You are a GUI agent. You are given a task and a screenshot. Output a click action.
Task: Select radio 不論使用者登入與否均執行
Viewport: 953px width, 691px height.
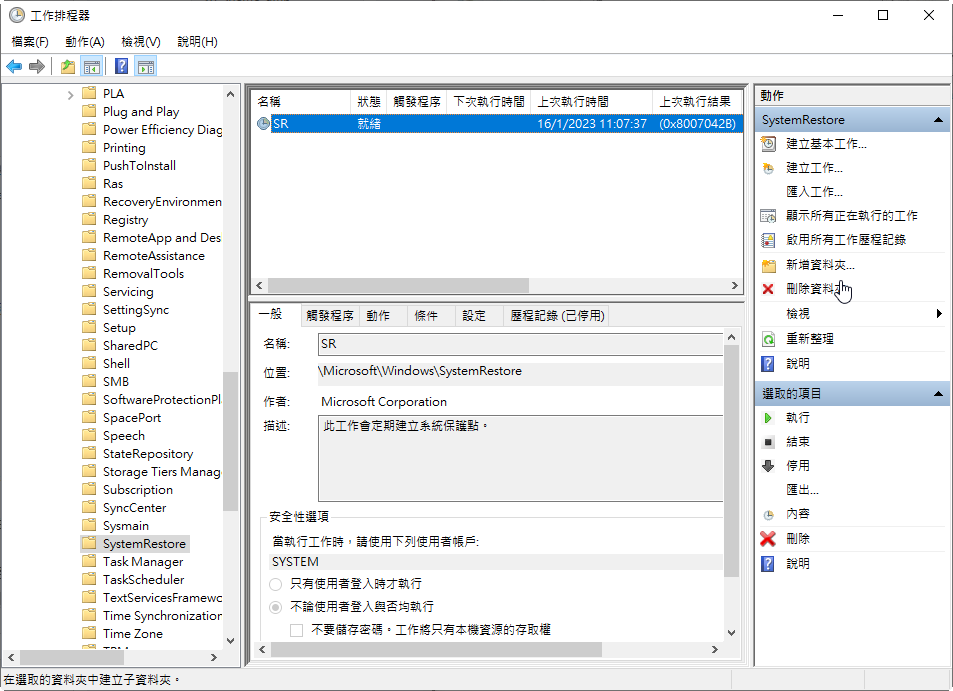coord(275,607)
